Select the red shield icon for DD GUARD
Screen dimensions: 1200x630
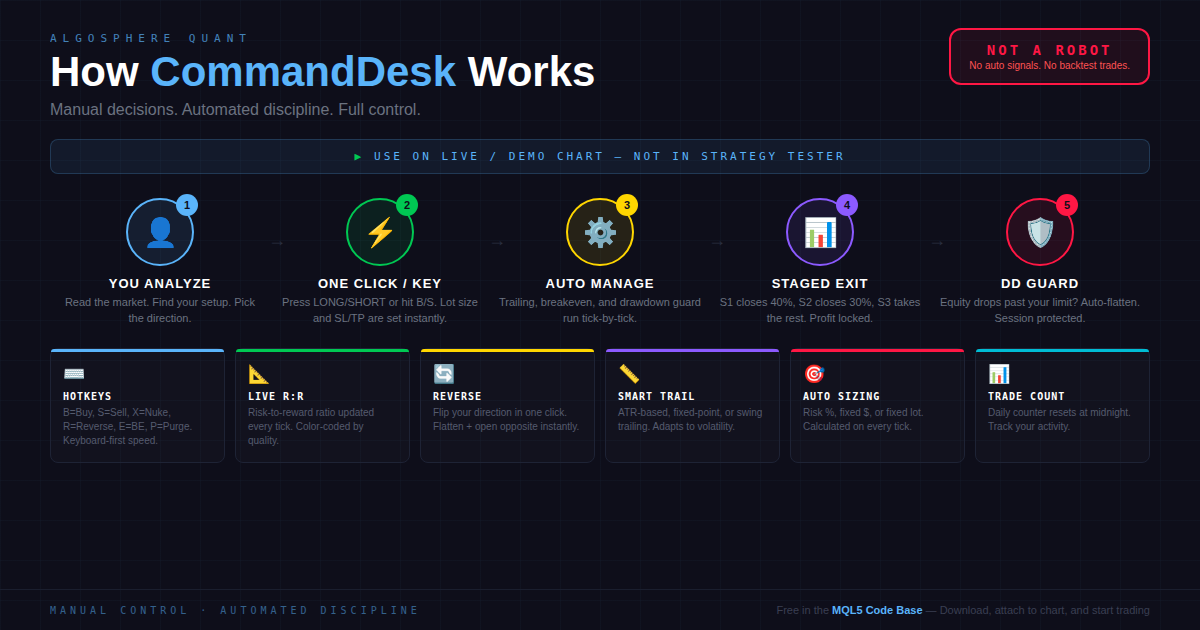1040,231
